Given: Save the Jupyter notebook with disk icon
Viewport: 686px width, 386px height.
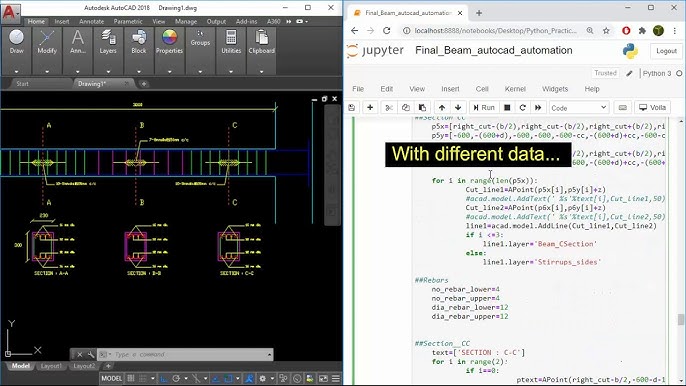Looking at the screenshot, I should [x=352, y=107].
